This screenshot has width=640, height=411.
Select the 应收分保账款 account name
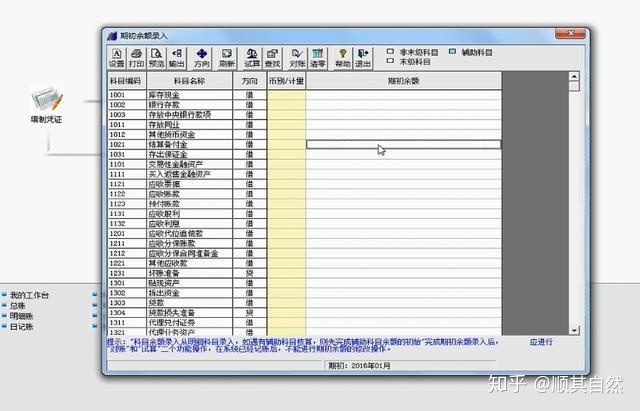click(171, 243)
